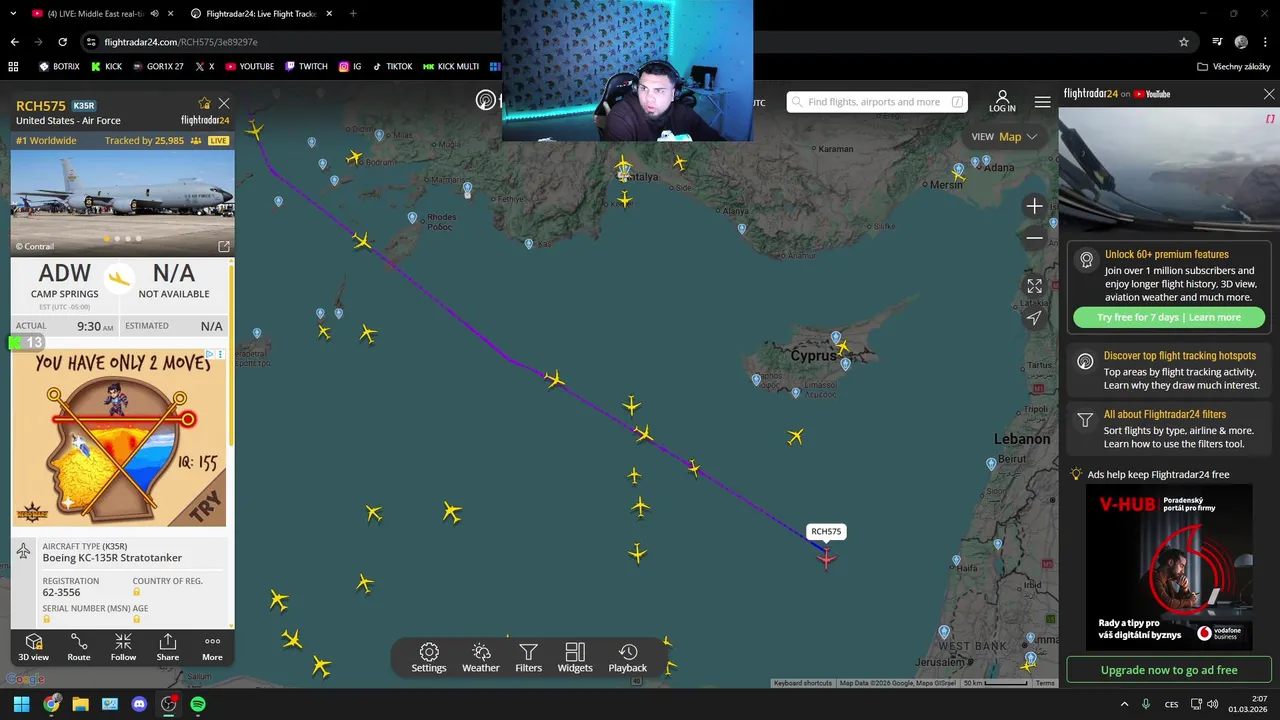Open map Settings in bottom toolbar
The image size is (1280, 720).
coord(429,658)
